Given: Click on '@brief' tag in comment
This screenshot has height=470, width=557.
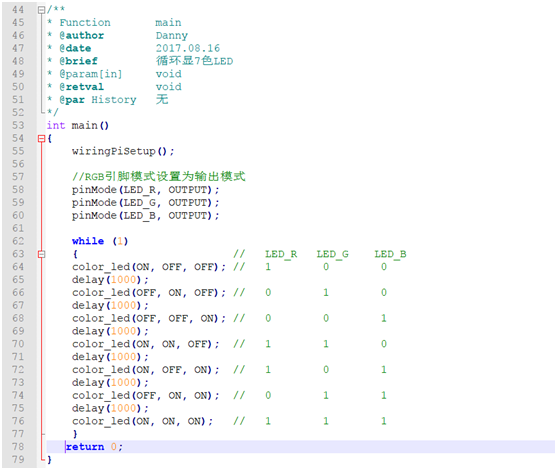Looking at the screenshot, I should pyautogui.click(x=79, y=61).
